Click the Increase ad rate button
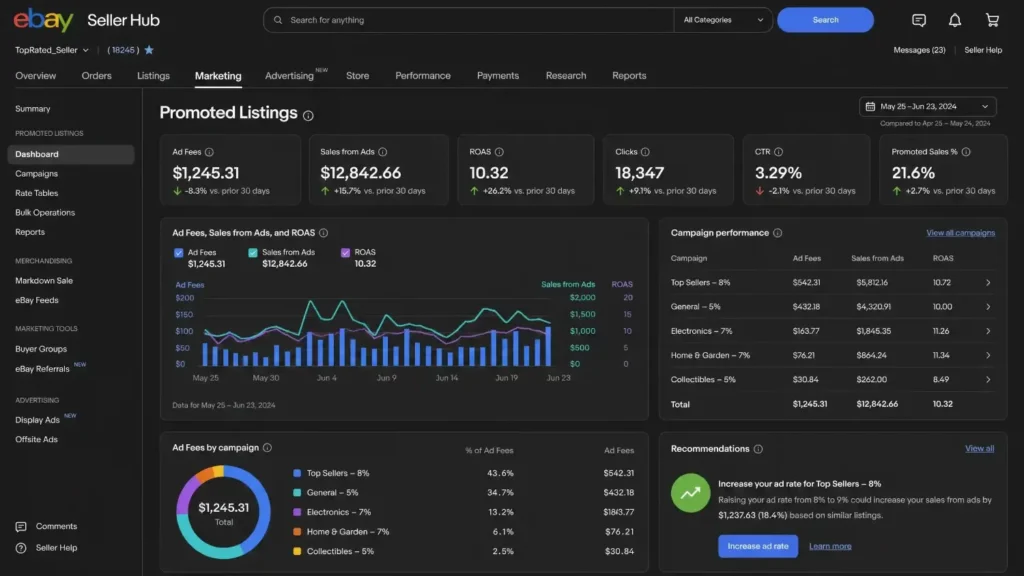The height and width of the screenshot is (576, 1024). point(758,546)
